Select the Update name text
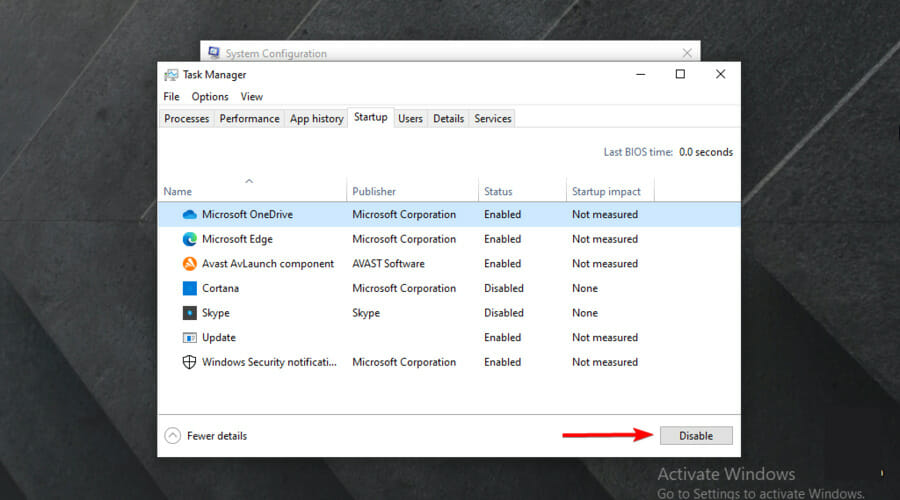The image size is (900, 500). (x=219, y=338)
